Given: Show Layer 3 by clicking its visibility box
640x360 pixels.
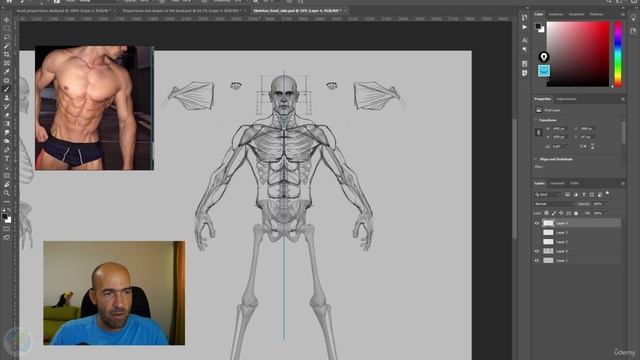Looking at the screenshot, I should click(x=537, y=233).
